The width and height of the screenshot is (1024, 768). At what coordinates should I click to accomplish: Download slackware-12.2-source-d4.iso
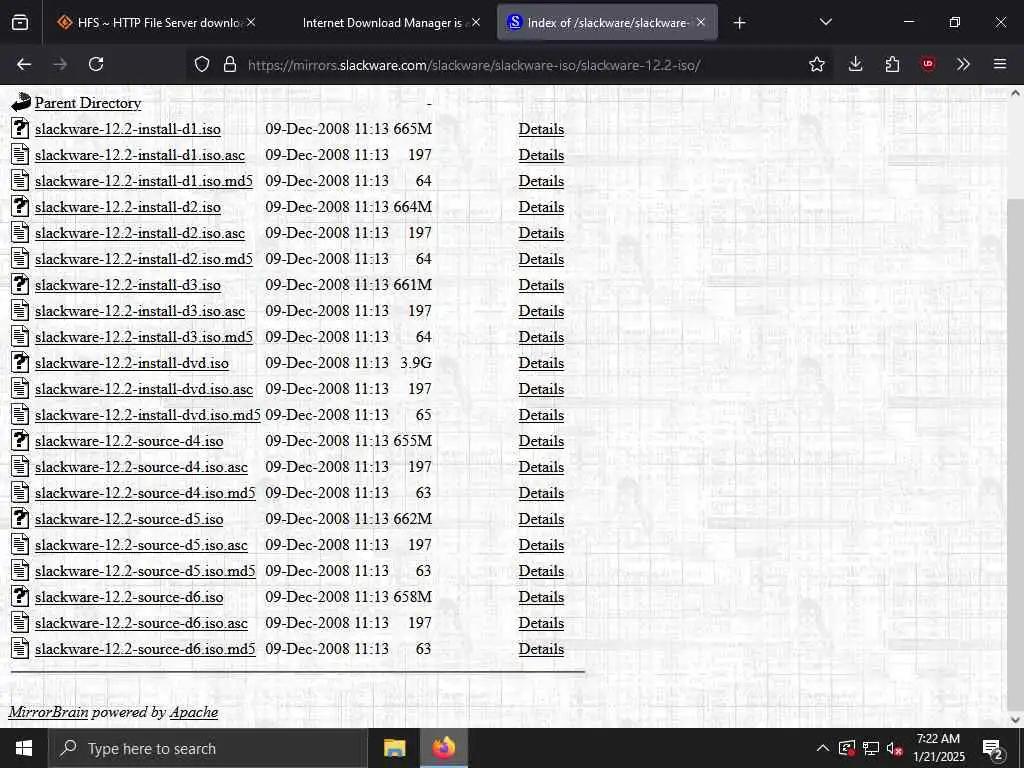point(129,441)
